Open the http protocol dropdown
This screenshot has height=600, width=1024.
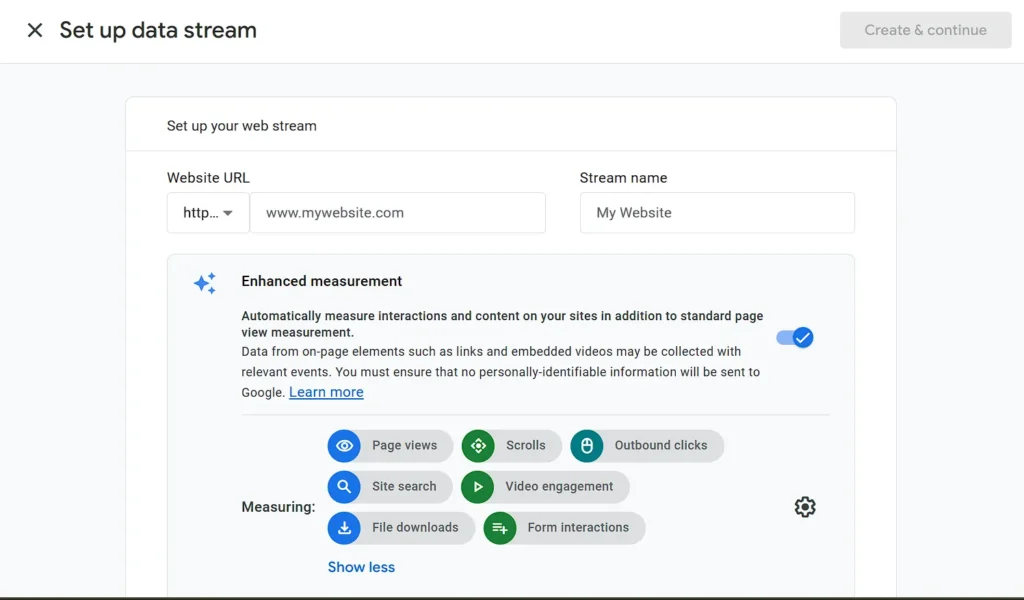pyautogui.click(x=208, y=213)
